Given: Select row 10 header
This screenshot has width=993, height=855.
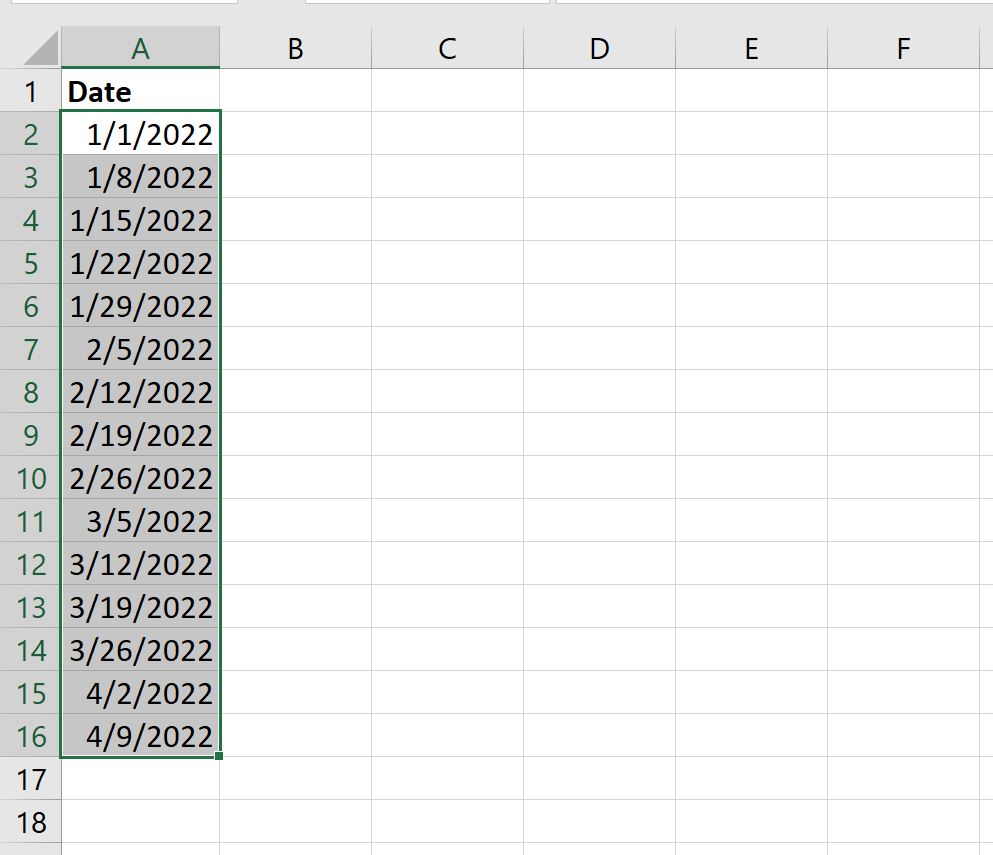Looking at the screenshot, I should [x=30, y=478].
